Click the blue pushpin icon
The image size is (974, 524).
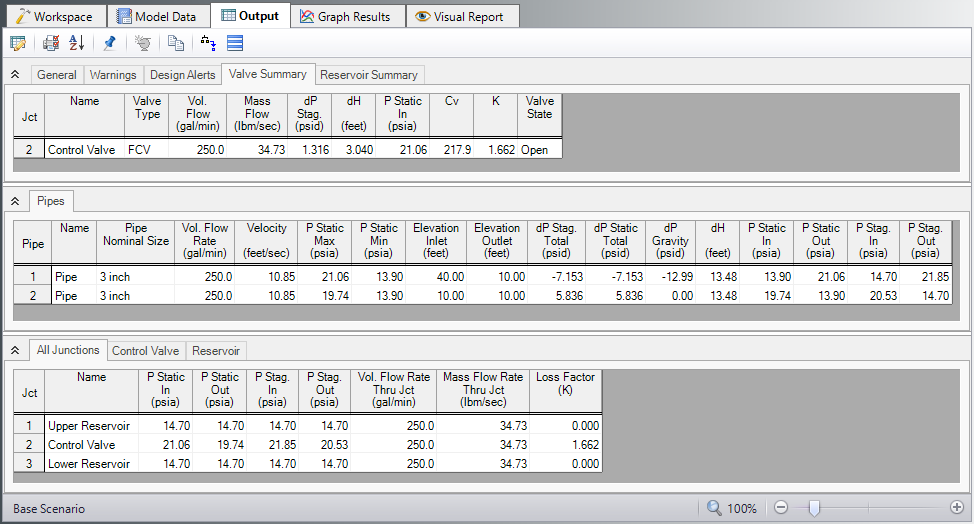point(109,43)
